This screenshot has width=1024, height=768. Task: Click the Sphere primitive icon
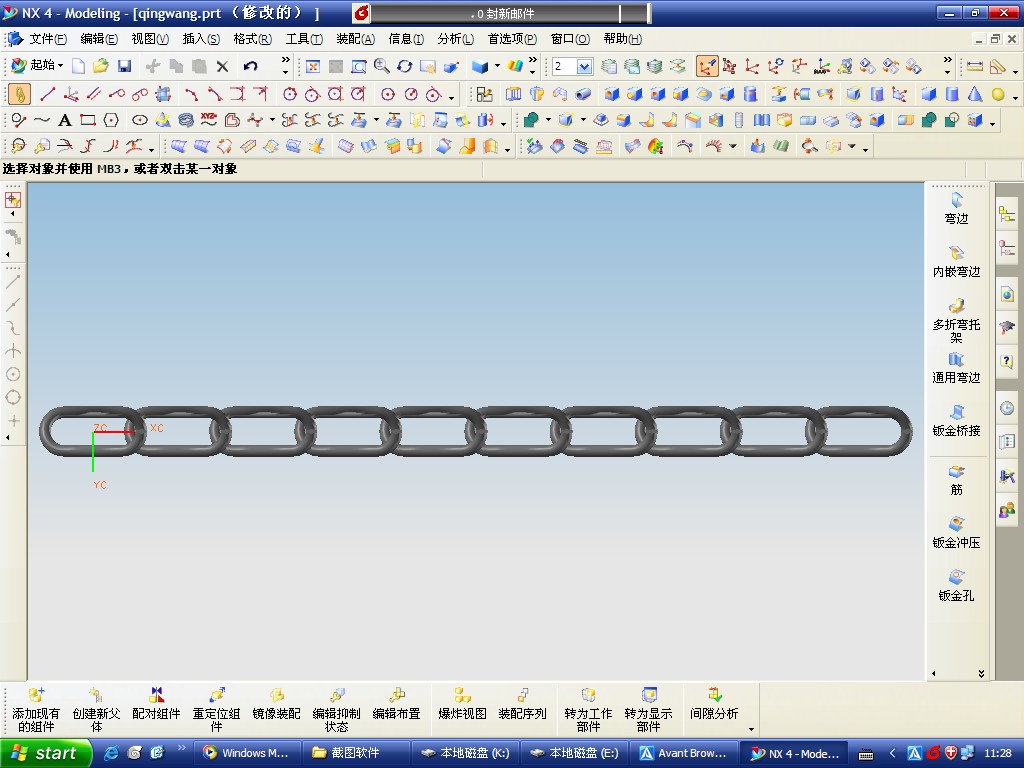998,95
